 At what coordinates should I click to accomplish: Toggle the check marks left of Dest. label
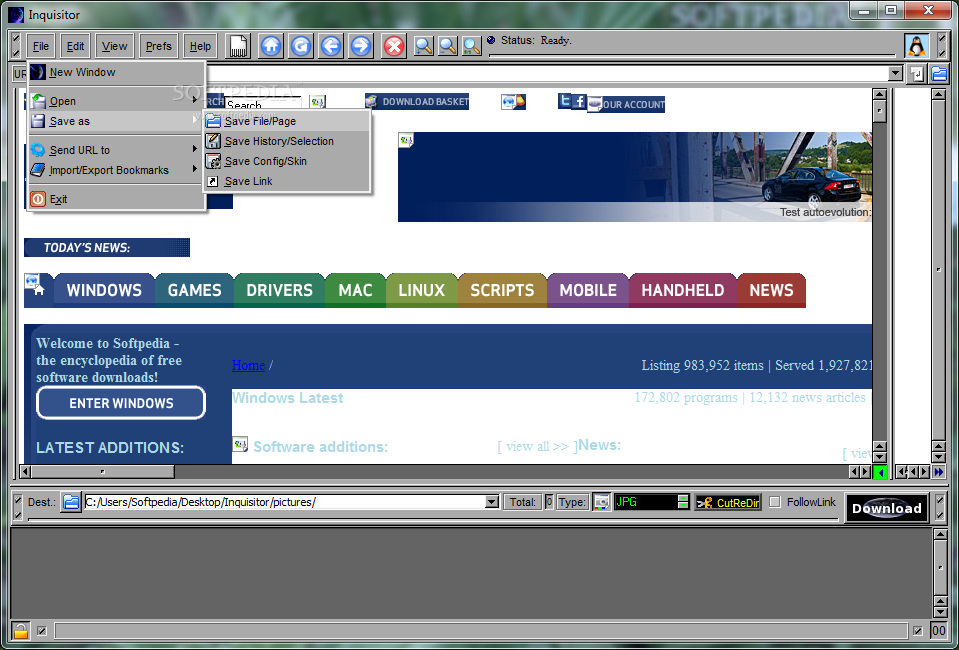tap(17, 506)
